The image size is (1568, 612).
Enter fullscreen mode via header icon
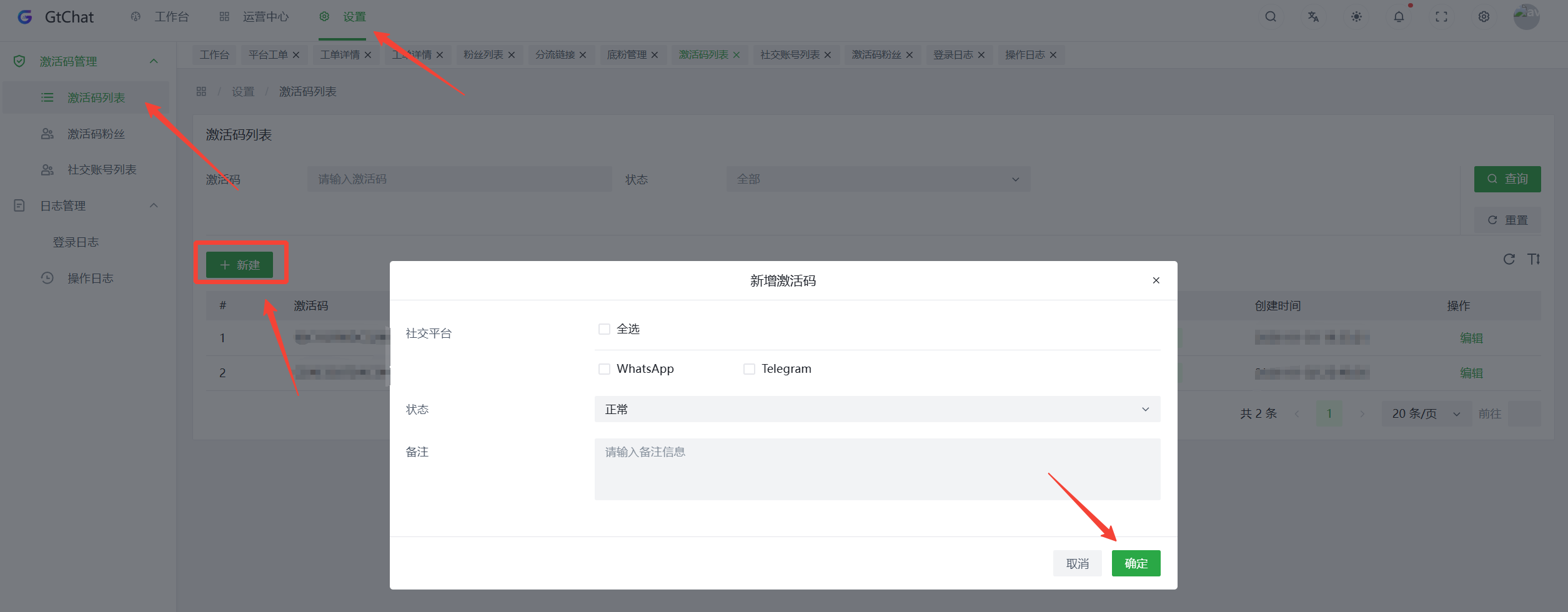(x=1441, y=17)
